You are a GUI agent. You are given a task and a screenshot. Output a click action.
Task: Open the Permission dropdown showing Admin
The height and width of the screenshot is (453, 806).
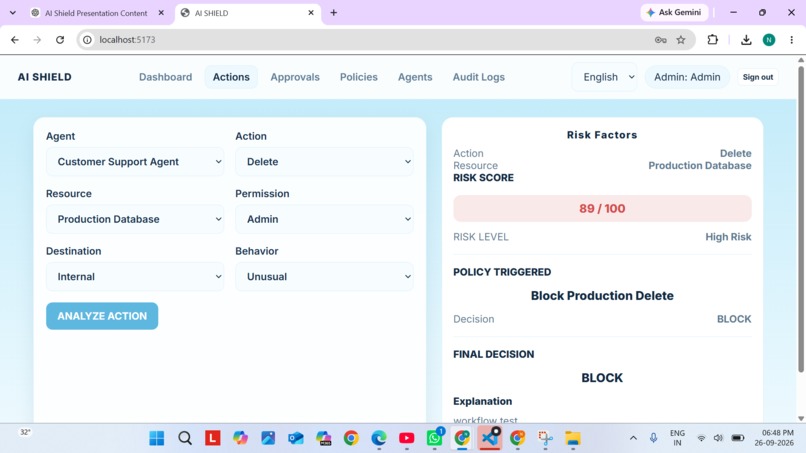click(x=324, y=219)
